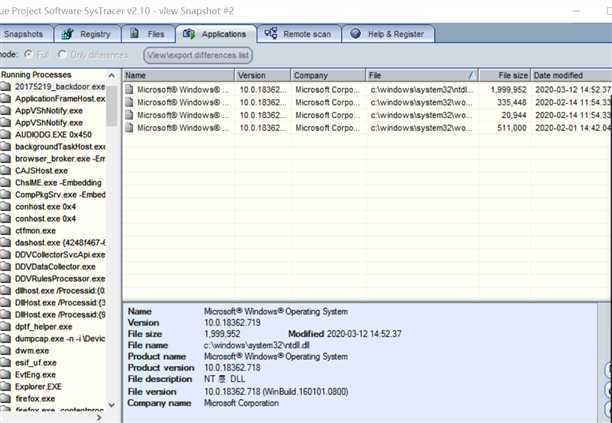Click folder icon for Explorer.EXE
Viewport: 612px width, 423px height.
pos(5,387)
